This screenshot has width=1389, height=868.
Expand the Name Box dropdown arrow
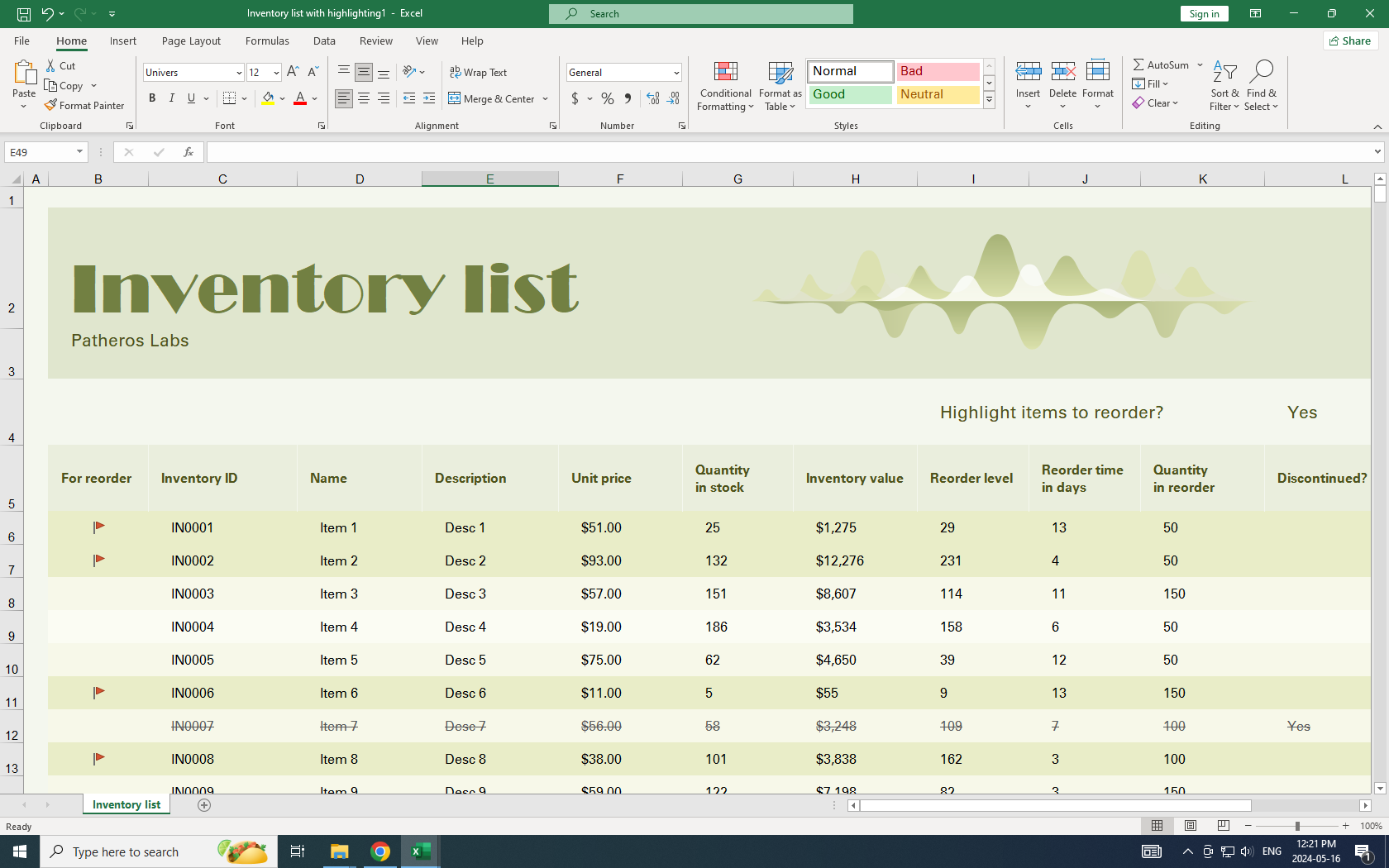(x=79, y=152)
